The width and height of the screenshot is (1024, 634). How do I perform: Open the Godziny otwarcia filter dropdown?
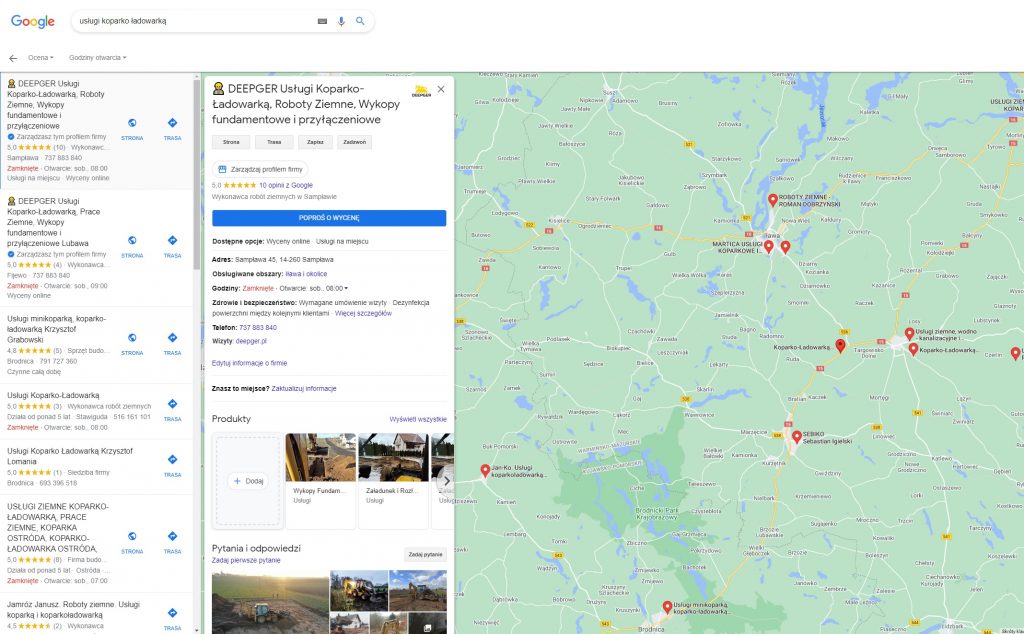pyautogui.click(x=97, y=57)
